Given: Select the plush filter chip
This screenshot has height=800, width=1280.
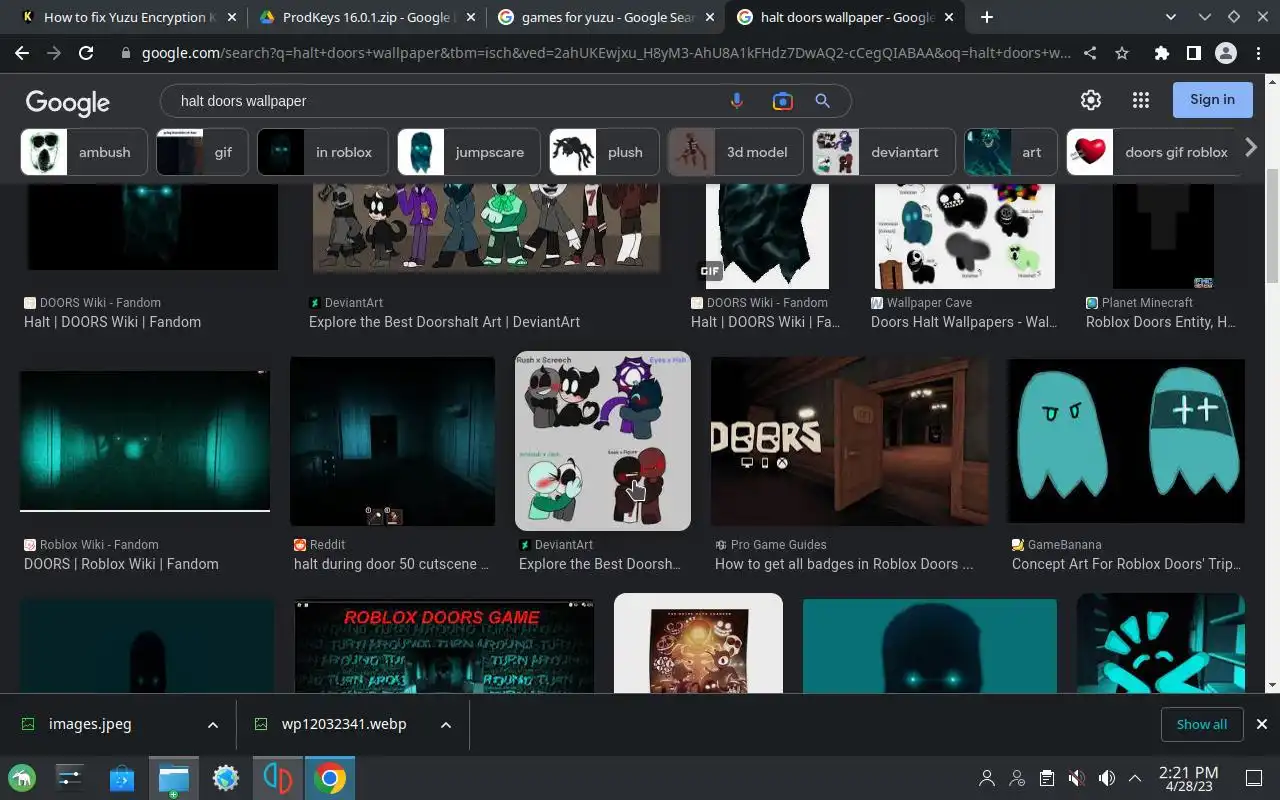Looking at the screenshot, I should click(604, 152).
